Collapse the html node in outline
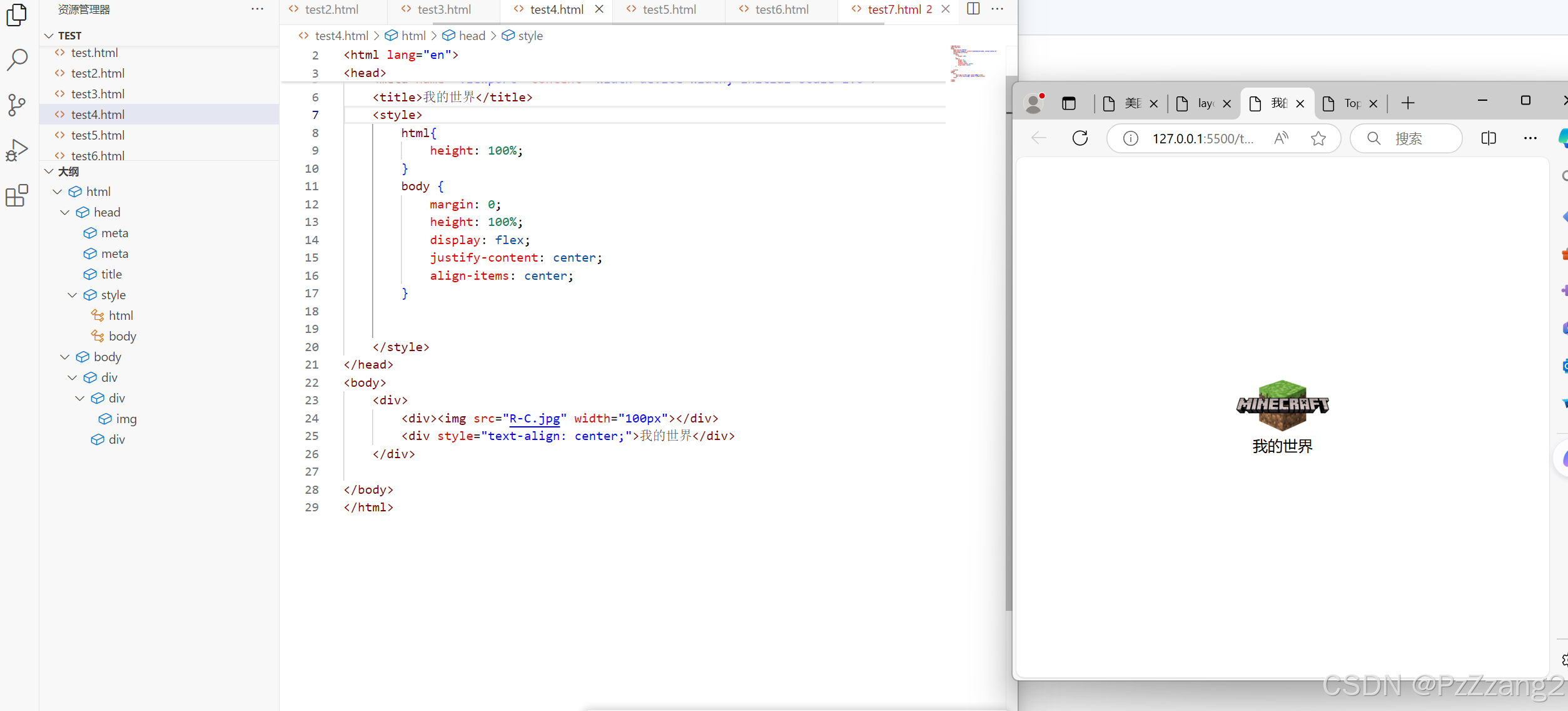The image size is (1568, 711). pos(58,192)
